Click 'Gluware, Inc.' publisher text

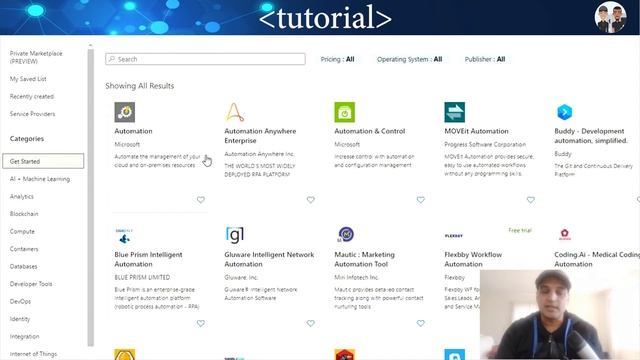241,278
